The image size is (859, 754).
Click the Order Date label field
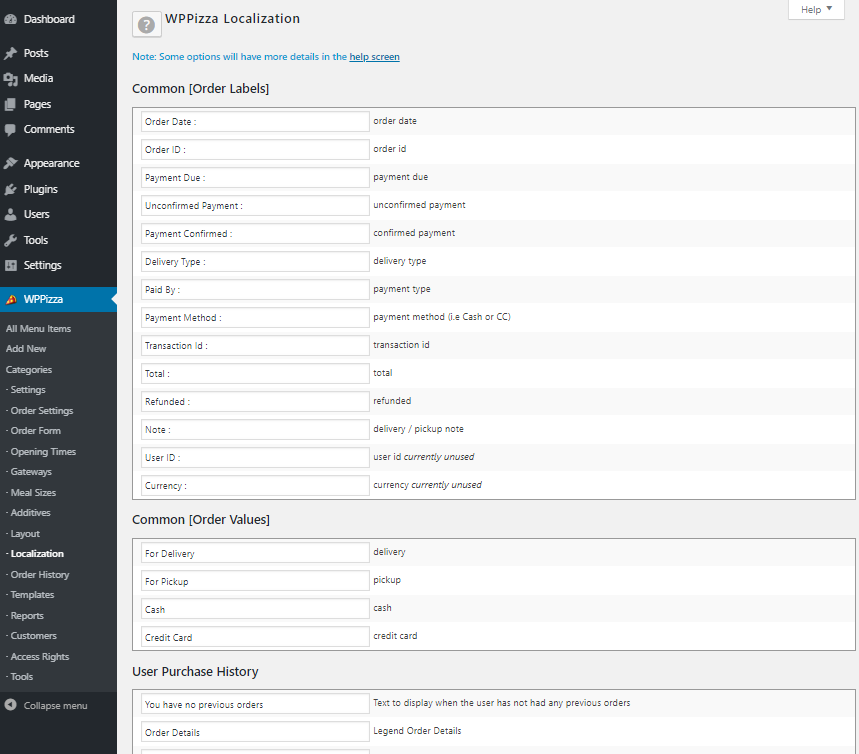(256, 121)
